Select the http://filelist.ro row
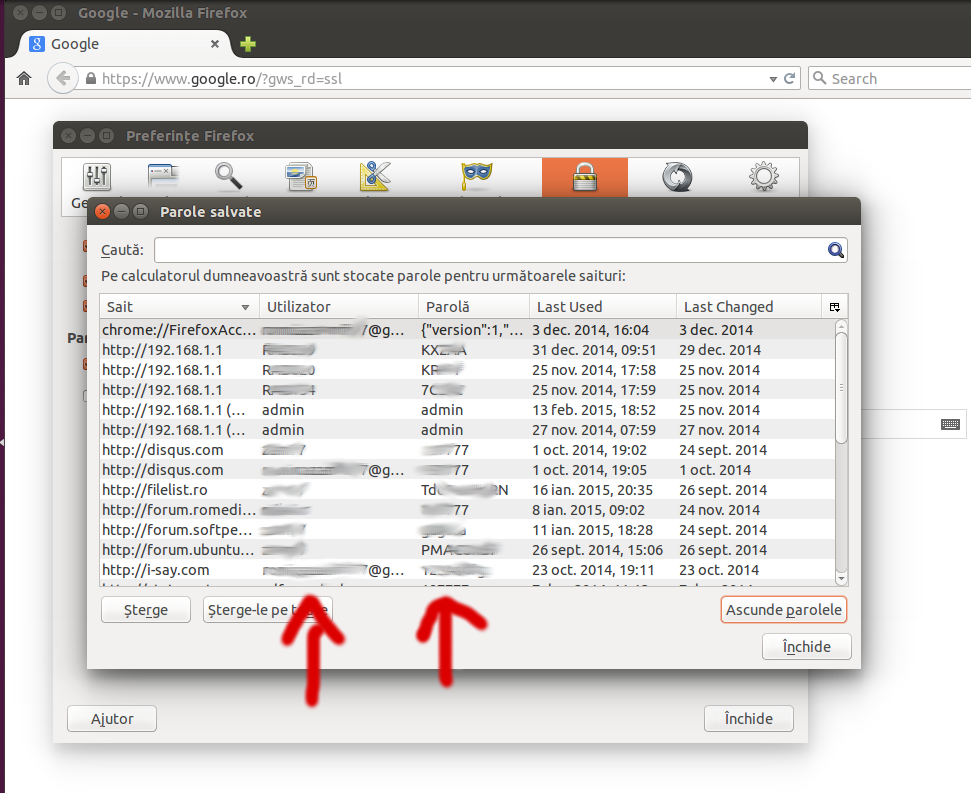The height and width of the screenshot is (793, 971). (x=468, y=490)
